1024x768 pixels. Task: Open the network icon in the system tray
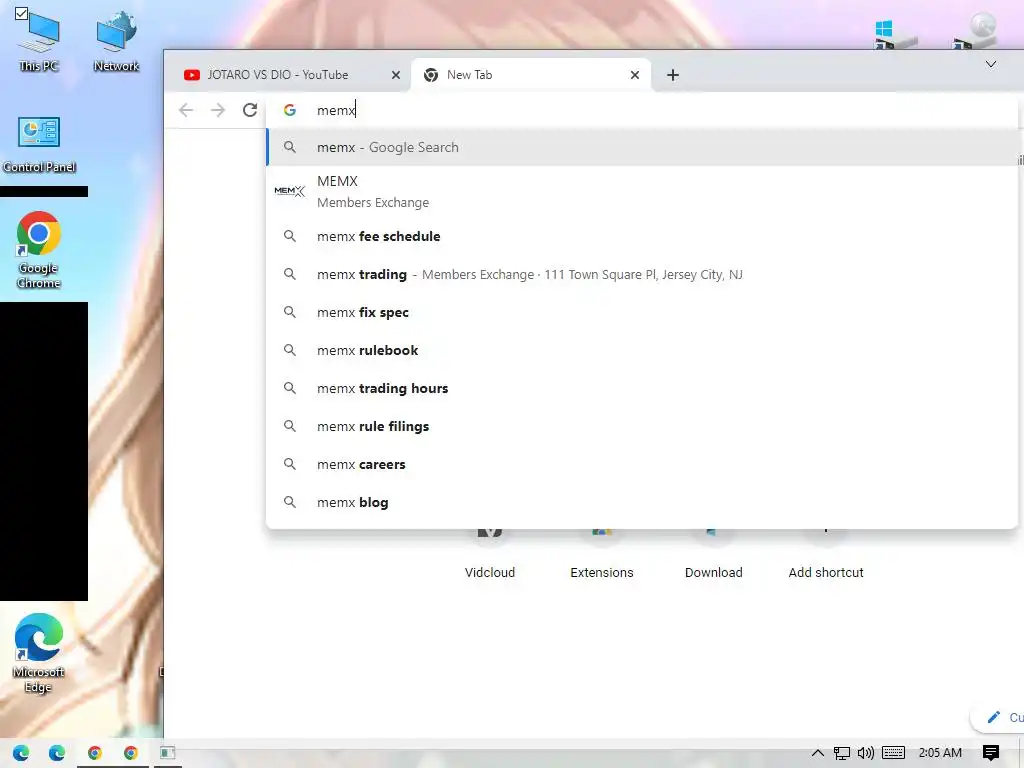pos(842,753)
